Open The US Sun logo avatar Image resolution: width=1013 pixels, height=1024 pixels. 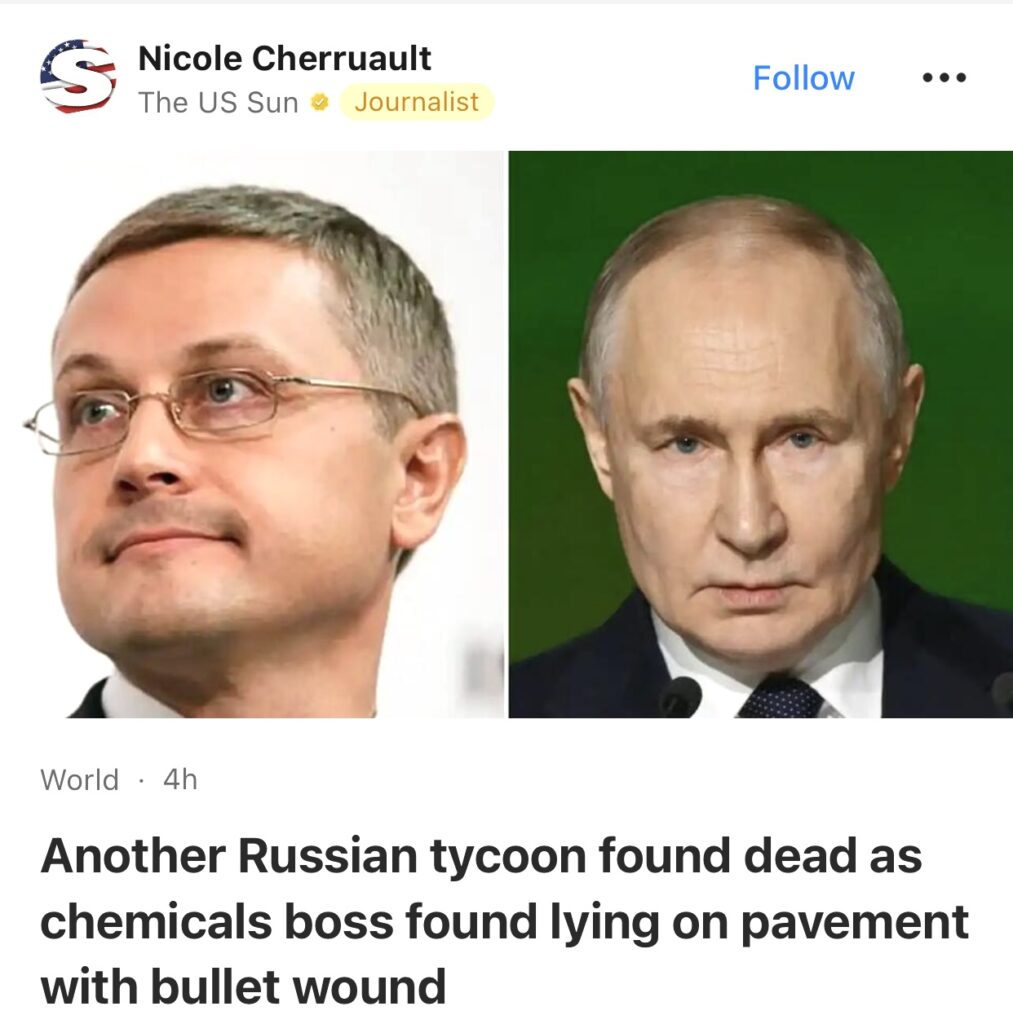[x=78, y=76]
